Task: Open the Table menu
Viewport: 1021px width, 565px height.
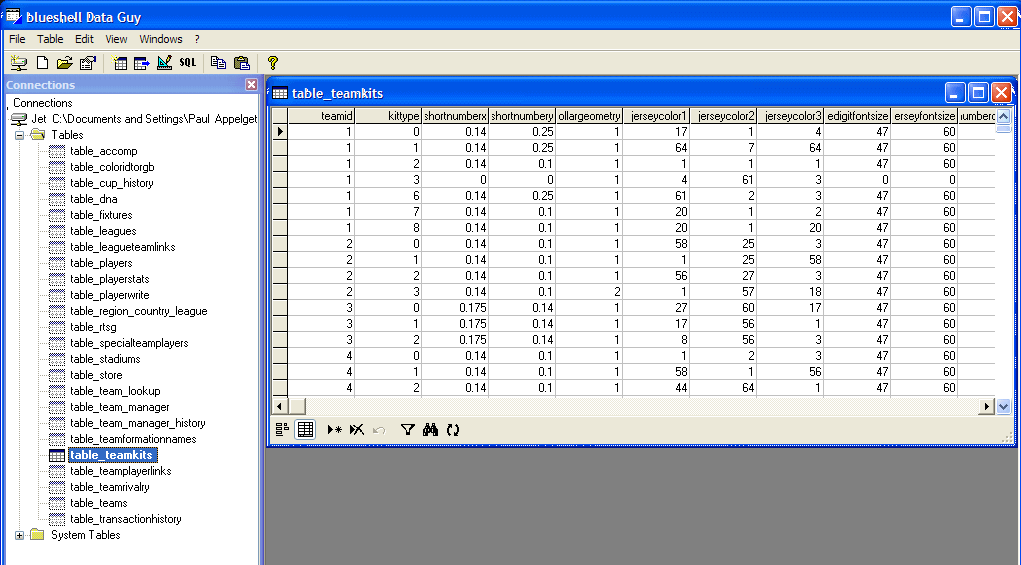Action: click(x=50, y=39)
